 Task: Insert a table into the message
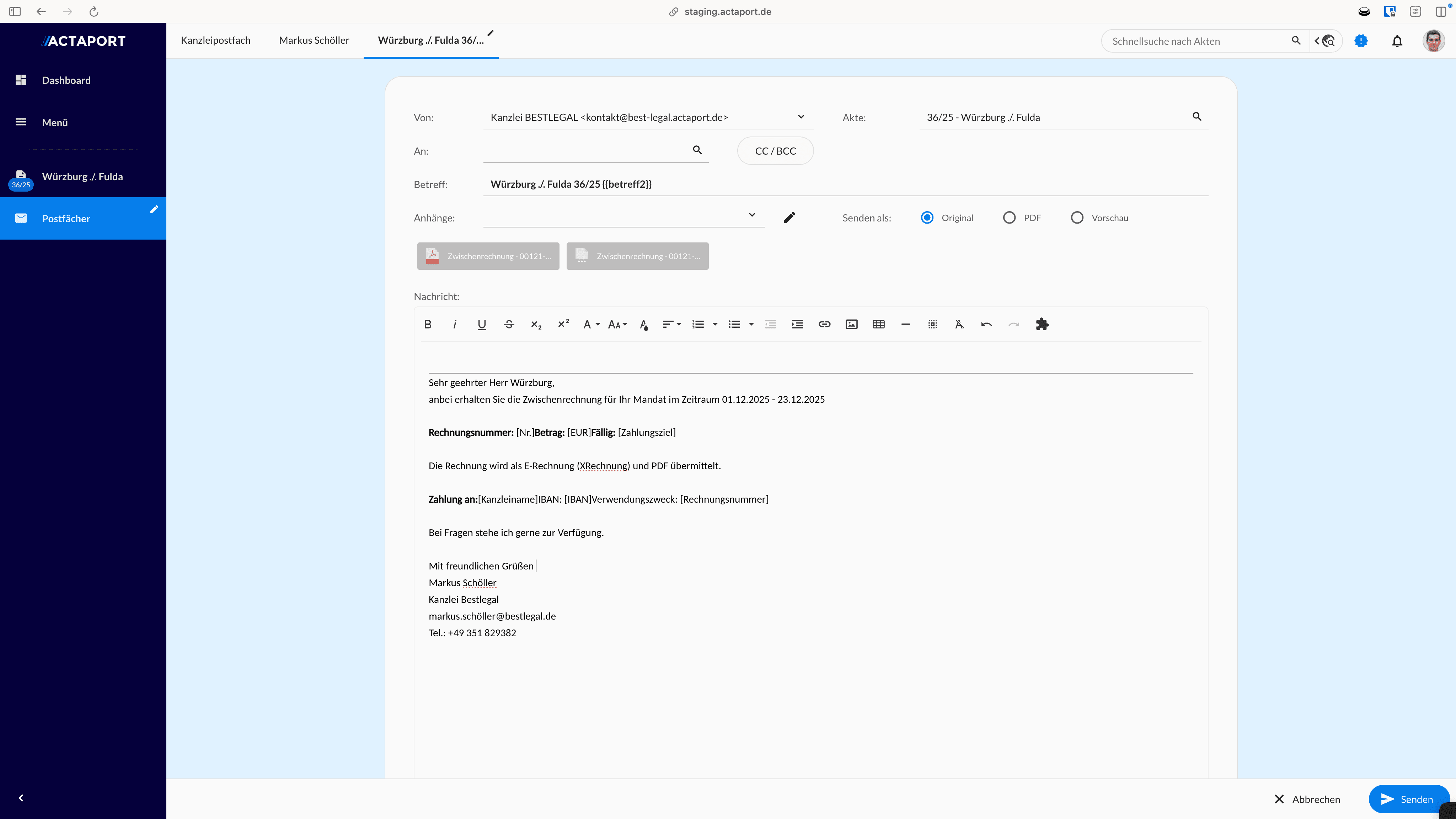point(878,324)
